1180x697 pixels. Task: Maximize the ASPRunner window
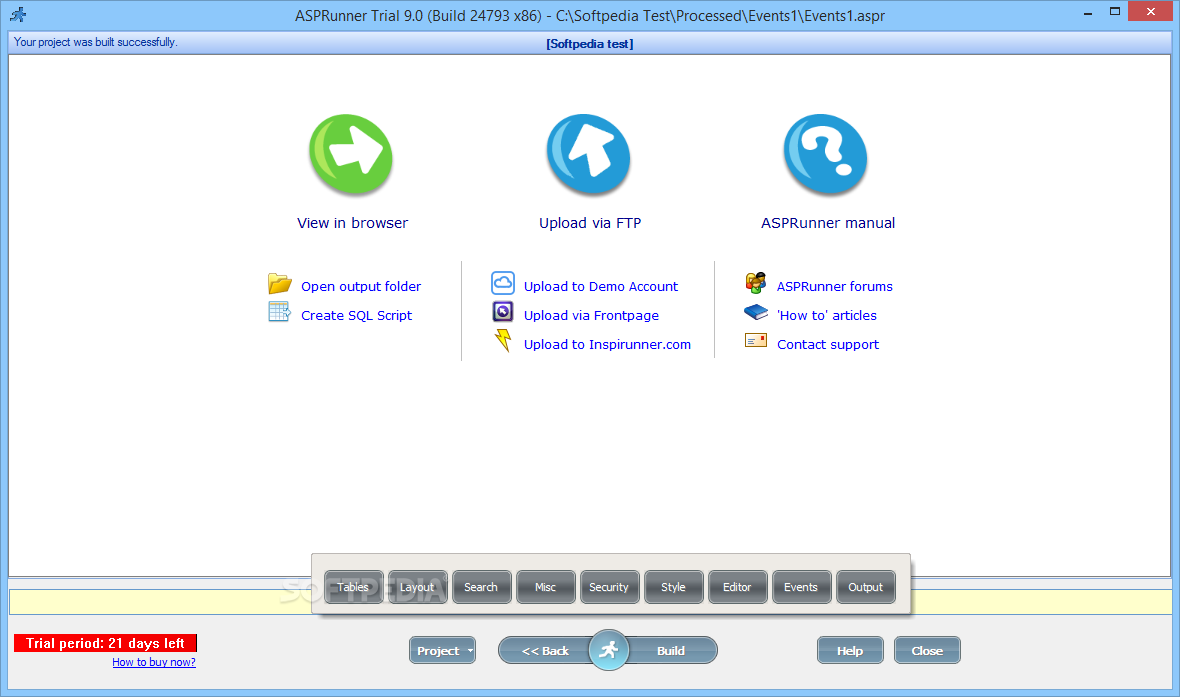1115,11
